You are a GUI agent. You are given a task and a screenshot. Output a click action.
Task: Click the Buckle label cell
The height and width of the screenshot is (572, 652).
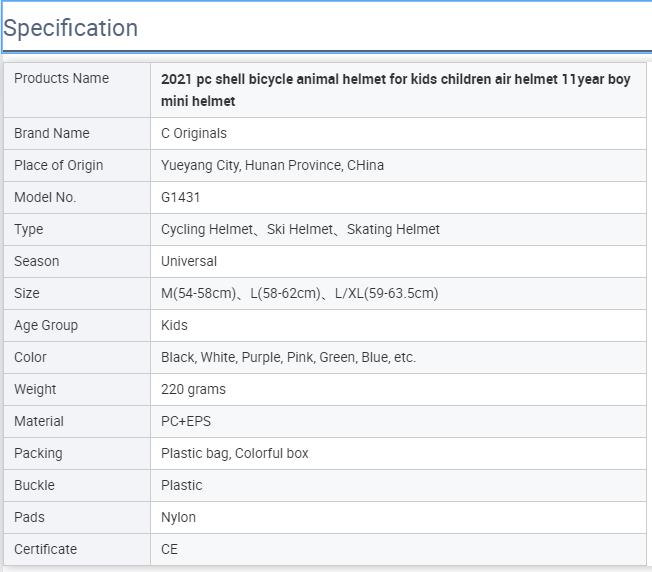77,486
